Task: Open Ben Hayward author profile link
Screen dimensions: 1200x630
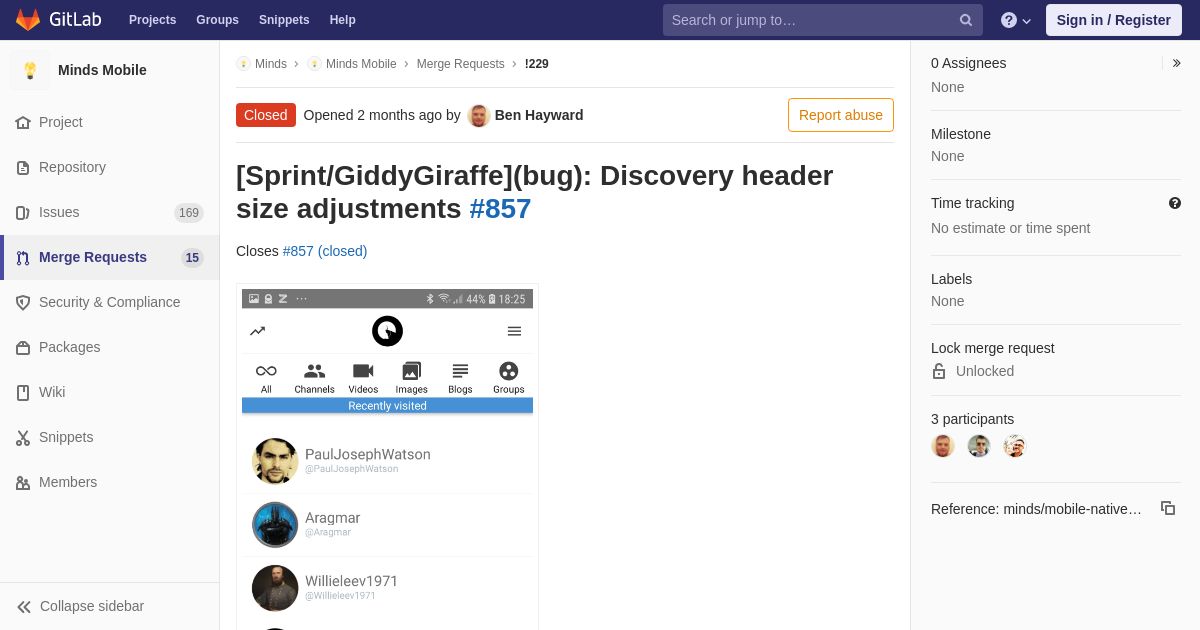Action: pyautogui.click(x=539, y=115)
